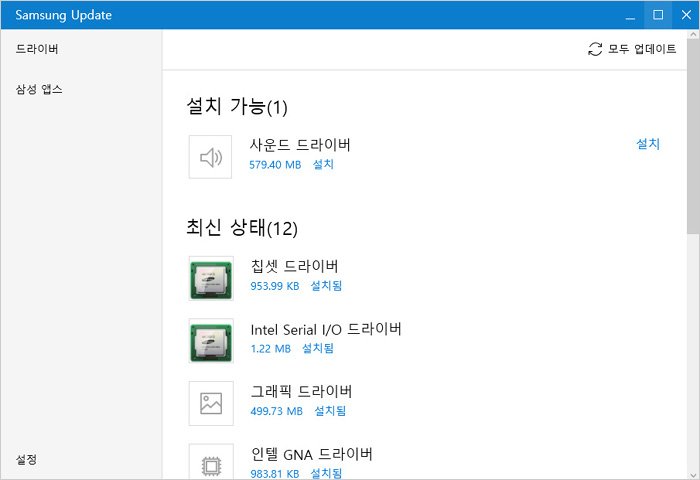The width and height of the screenshot is (700, 480).
Task: Click the scrollbar up arrow
Action: pyautogui.click(x=693, y=34)
